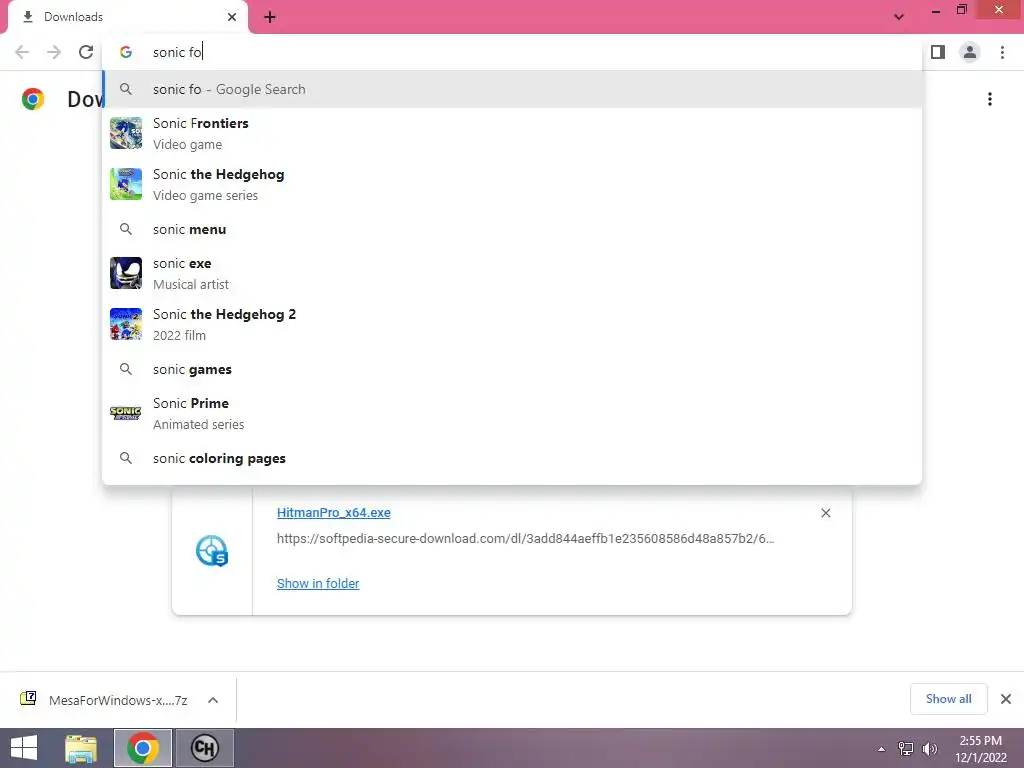Open a new tab with the plus icon

click(x=270, y=17)
